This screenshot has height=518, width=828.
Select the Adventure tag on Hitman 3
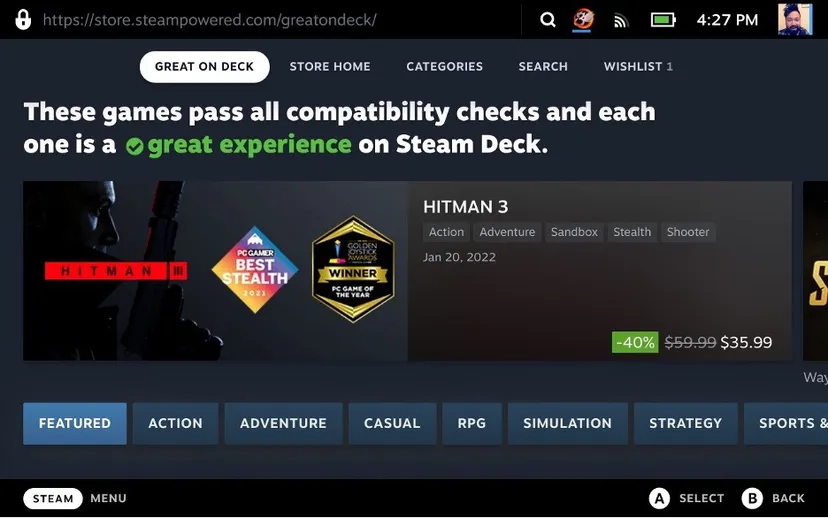tap(507, 232)
